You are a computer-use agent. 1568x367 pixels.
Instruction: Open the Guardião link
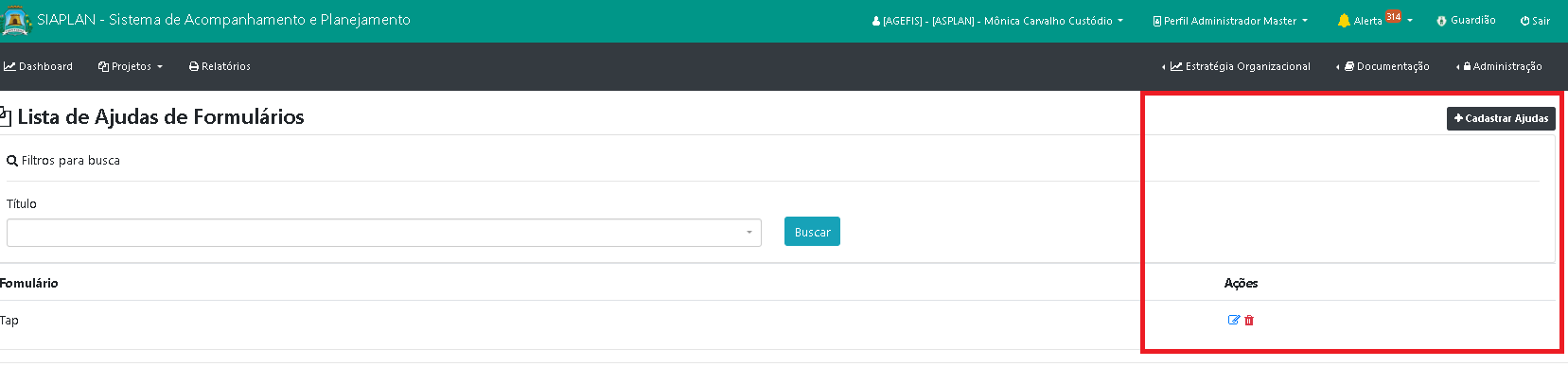tap(1466, 21)
